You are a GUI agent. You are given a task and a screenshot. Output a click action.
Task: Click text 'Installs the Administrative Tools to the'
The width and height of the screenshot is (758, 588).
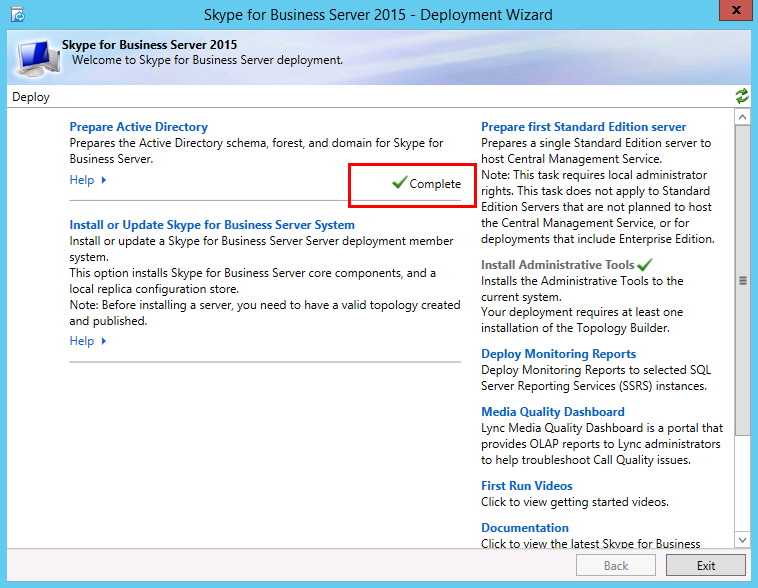click(x=582, y=281)
